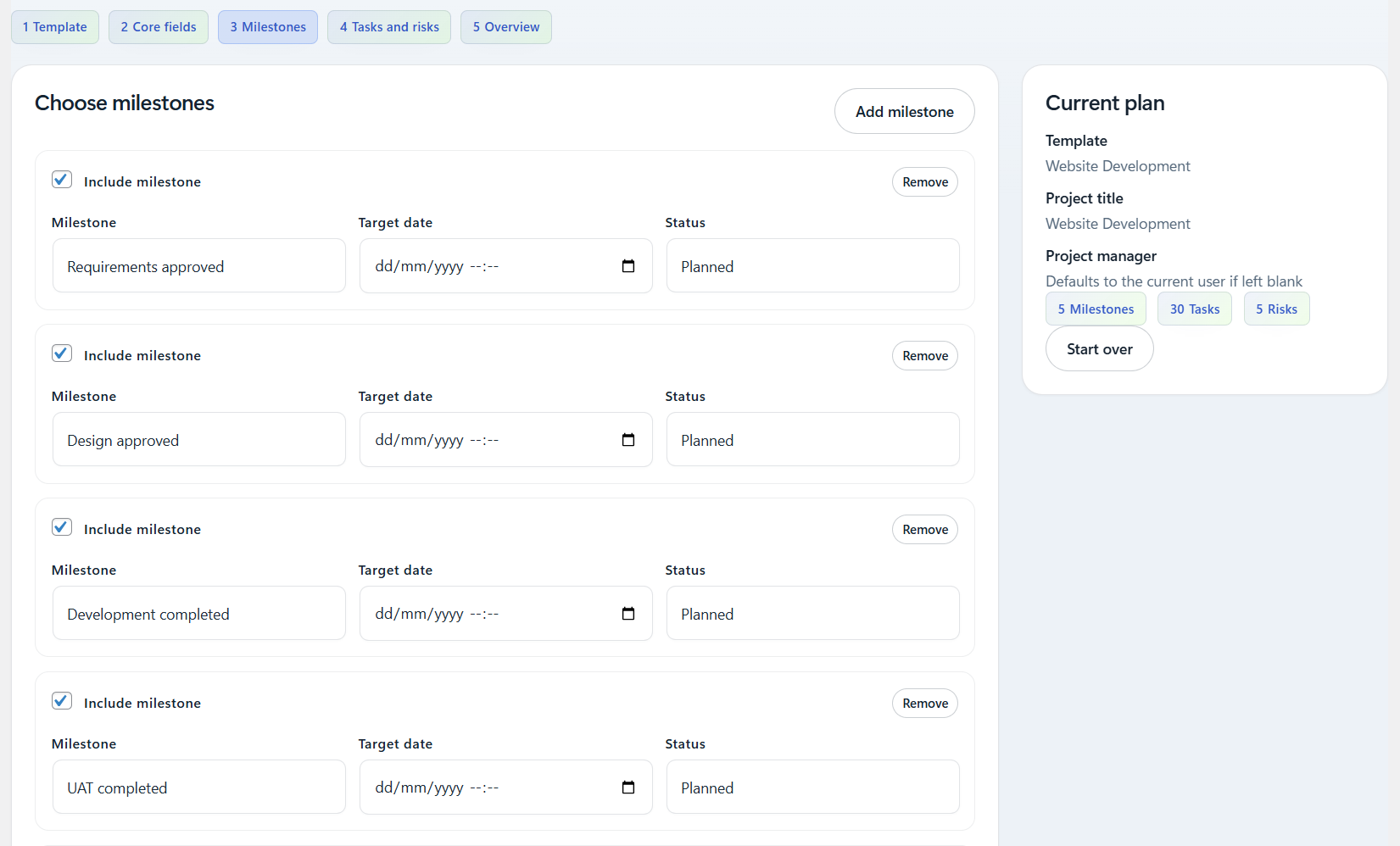Focus Target date field for Requirements approved
The width and height of the screenshot is (1400, 846).
coord(506,266)
